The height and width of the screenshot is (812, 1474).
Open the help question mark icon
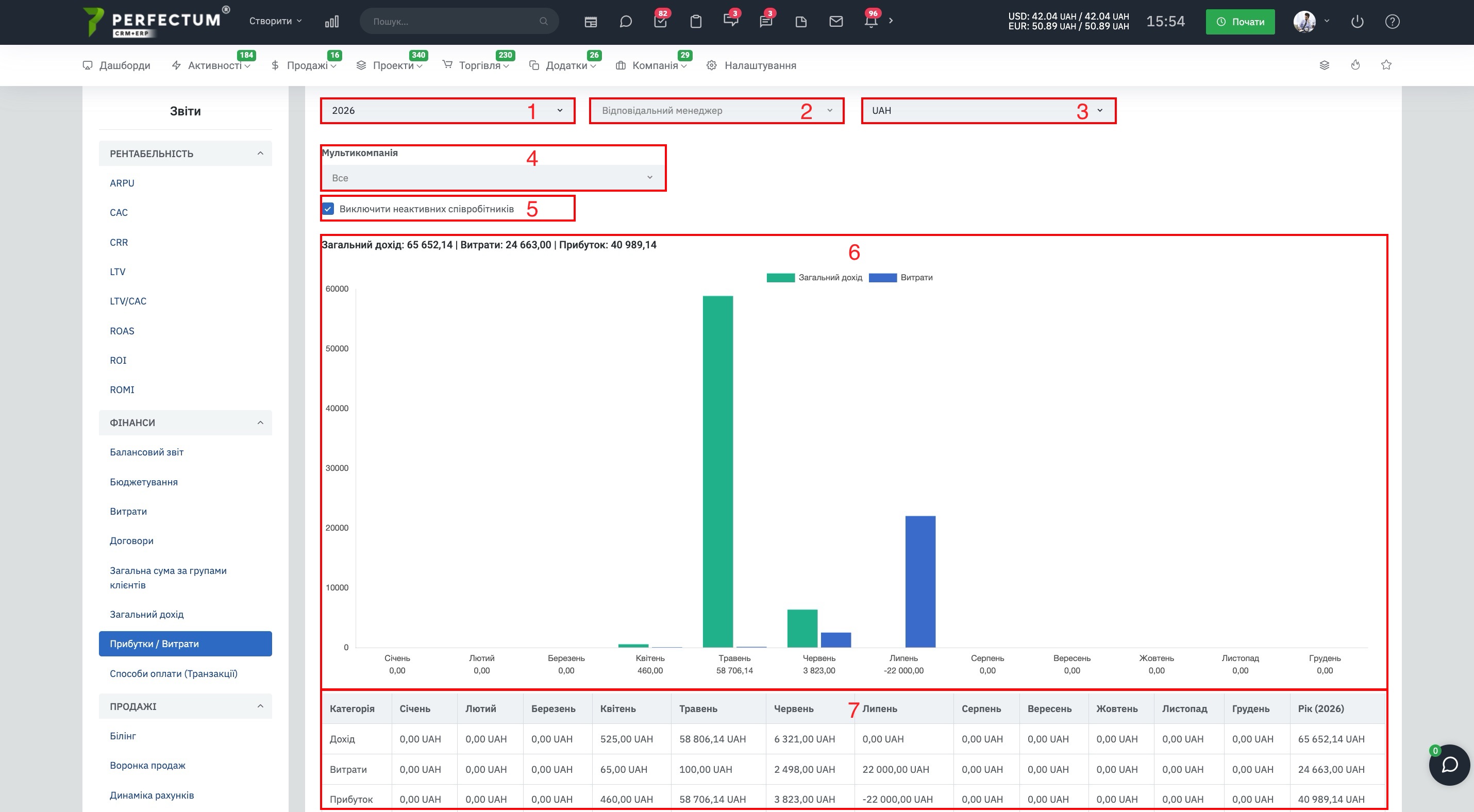(x=1392, y=22)
